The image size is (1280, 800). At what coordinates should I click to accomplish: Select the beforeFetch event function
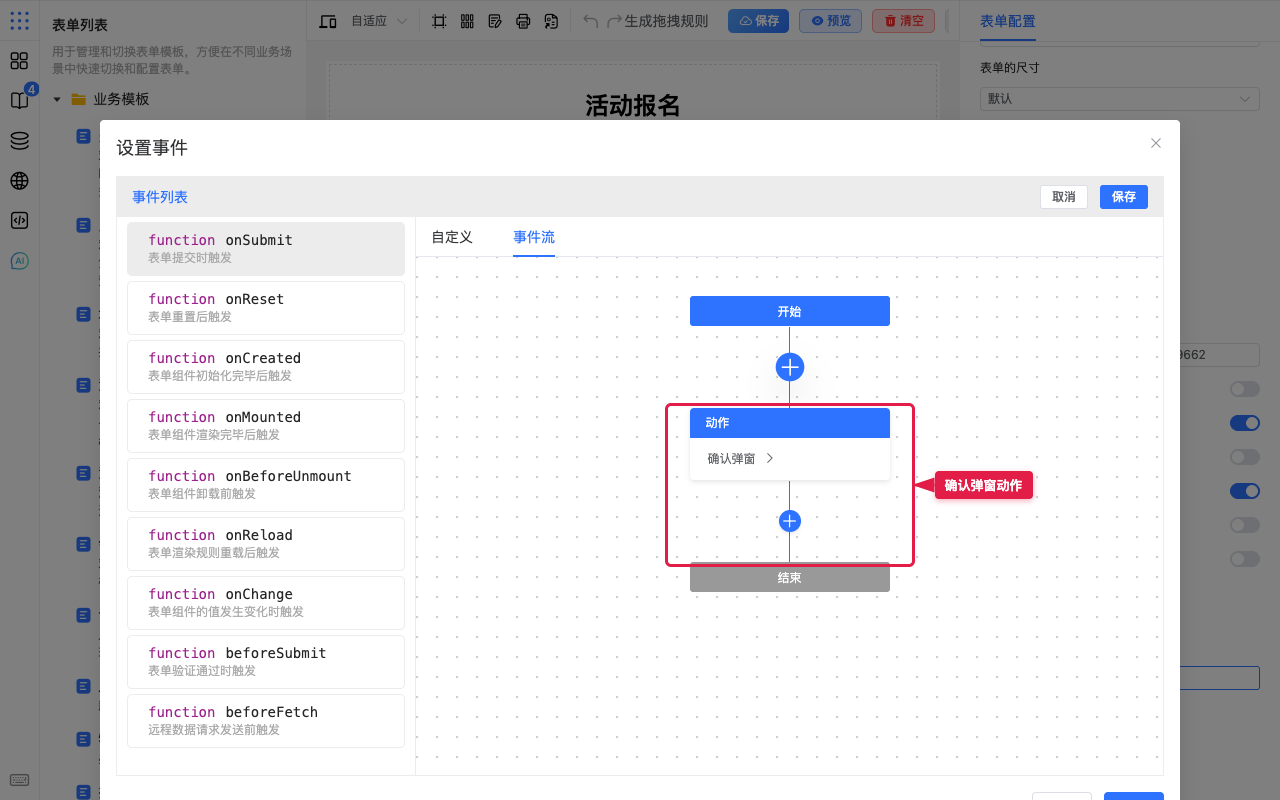(266, 721)
